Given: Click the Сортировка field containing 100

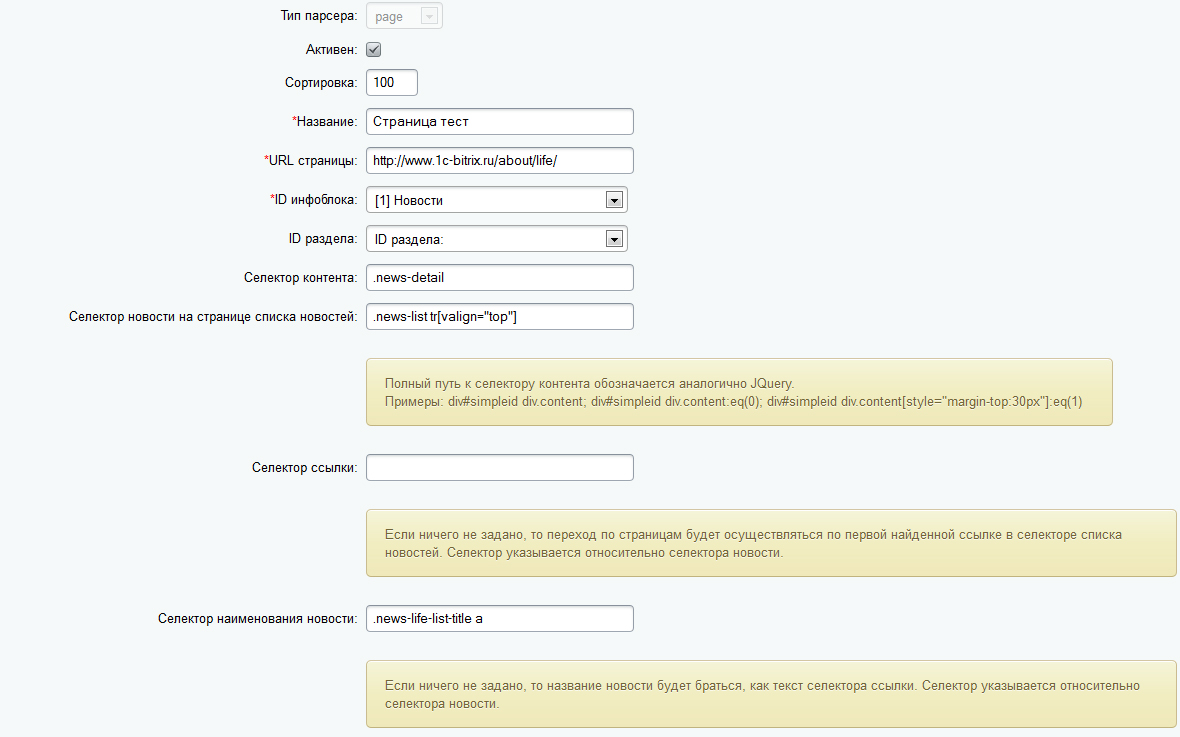Looking at the screenshot, I should pos(391,83).
